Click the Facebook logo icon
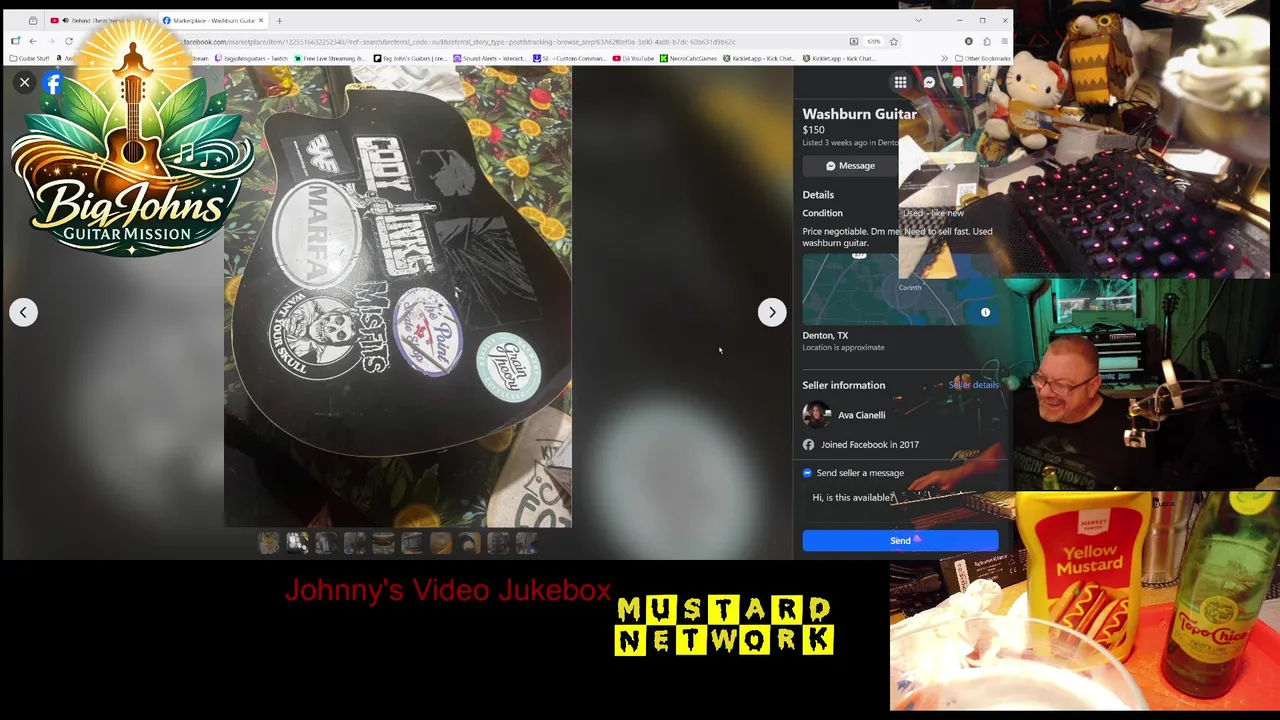The height and width of the screenshot is (720, 1280). click(53, 84)
